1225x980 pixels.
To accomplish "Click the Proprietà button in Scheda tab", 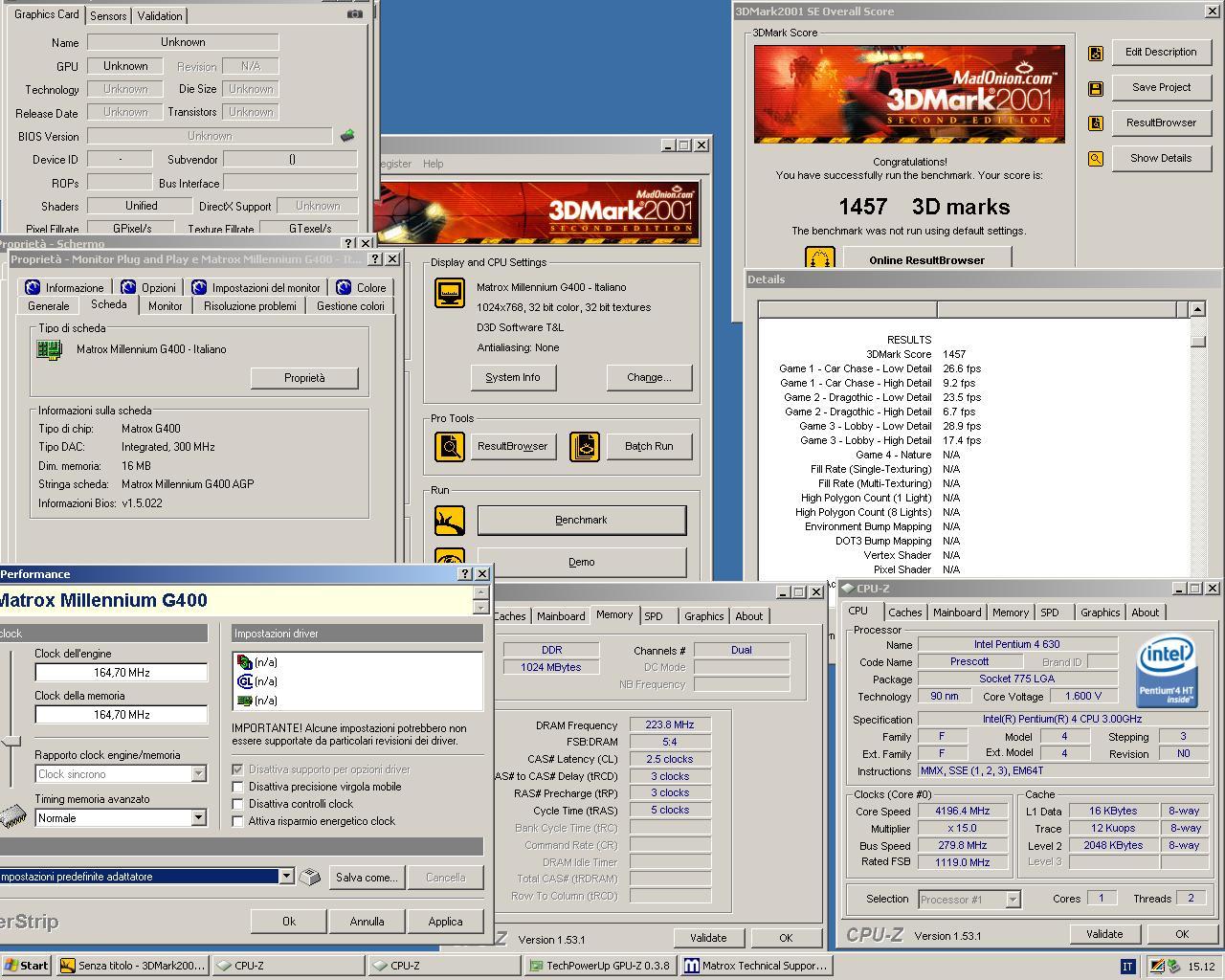I will [304, 378].
